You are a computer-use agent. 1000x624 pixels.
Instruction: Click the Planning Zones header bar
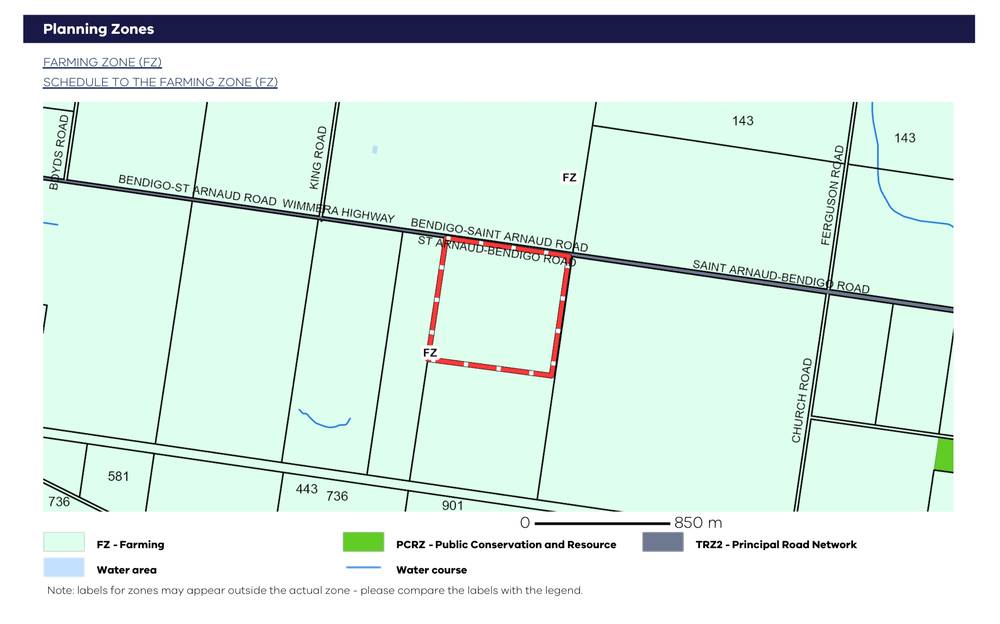[x=499, y=29]
